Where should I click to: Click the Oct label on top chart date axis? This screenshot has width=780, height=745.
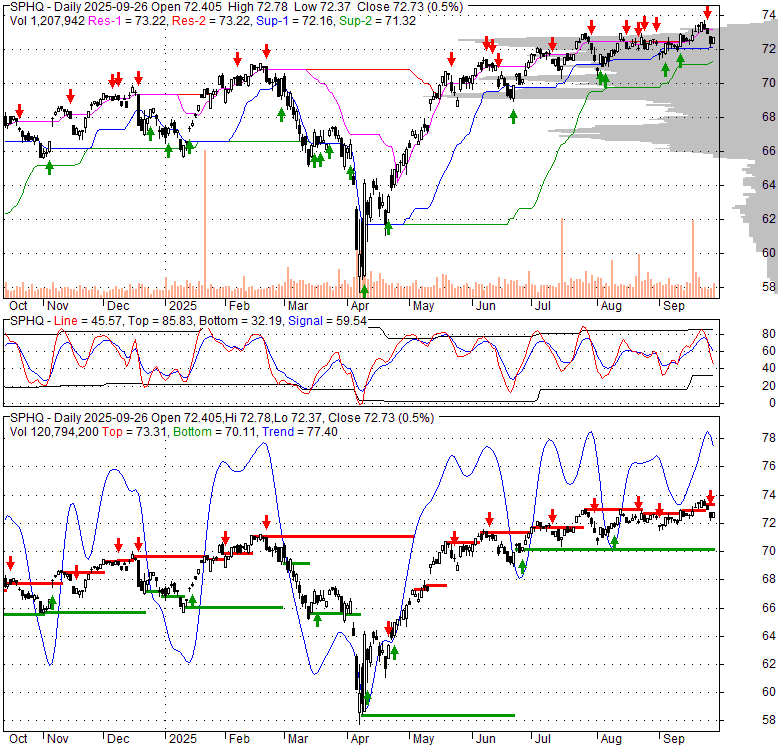18,306
